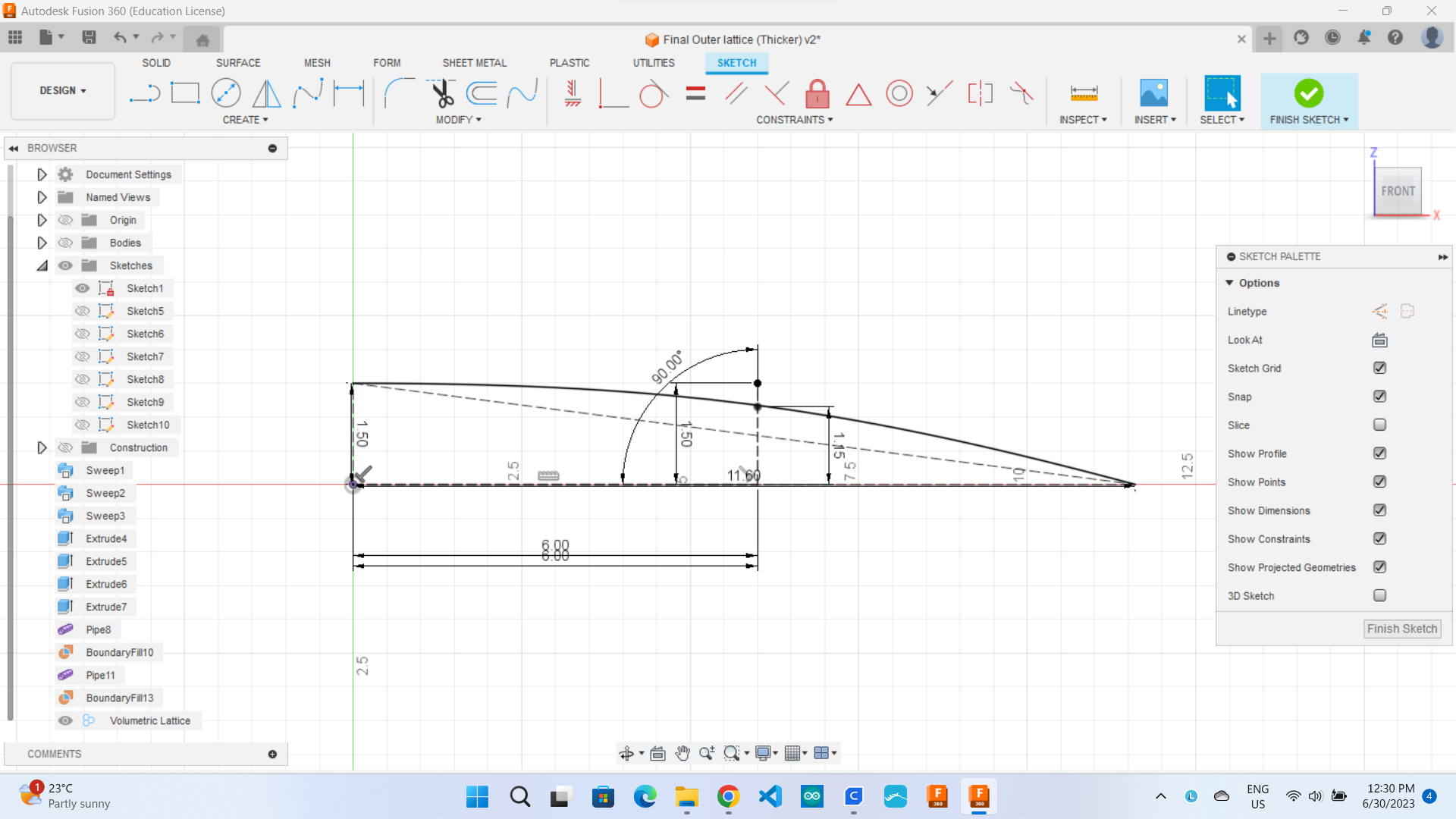1456x819 pixels.
Task: Toggle Show Points checkbox off
Action: 1380,482
